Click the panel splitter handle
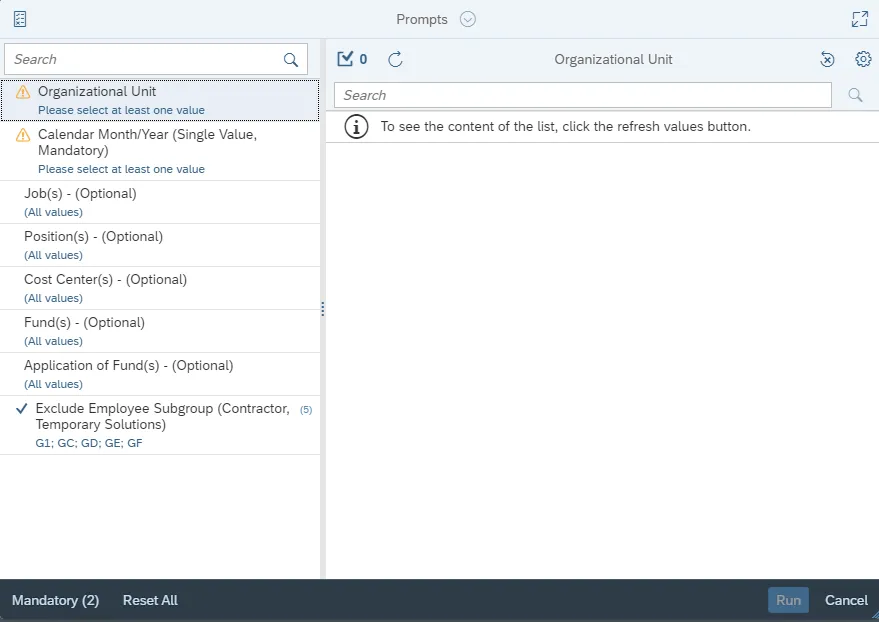879x622 pixels. point(322,310)
